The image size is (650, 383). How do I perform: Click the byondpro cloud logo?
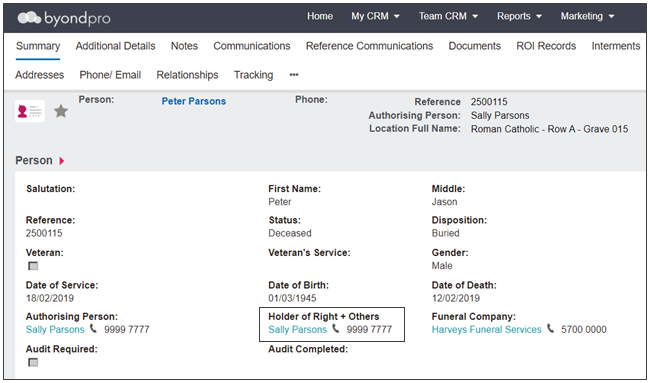pyautogui.click(x=64, y=18)
